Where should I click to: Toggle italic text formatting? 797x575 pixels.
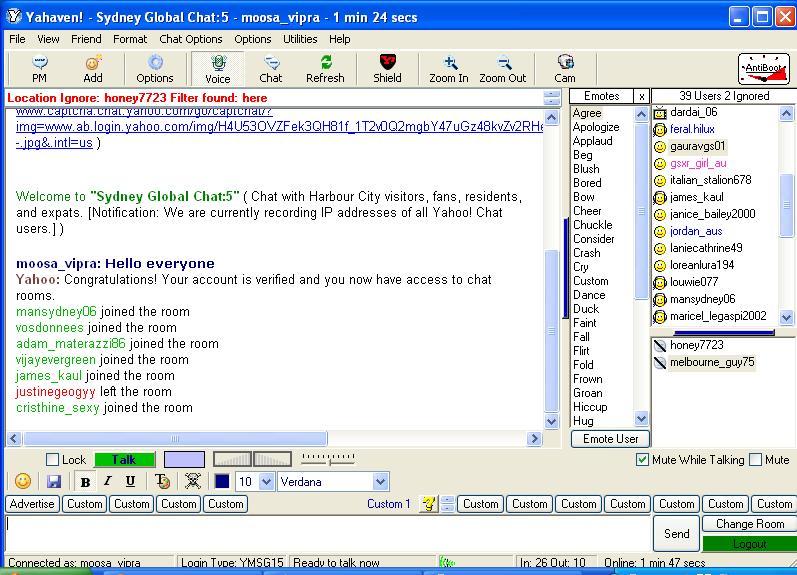pyautogui.click(x=108, y=481)
